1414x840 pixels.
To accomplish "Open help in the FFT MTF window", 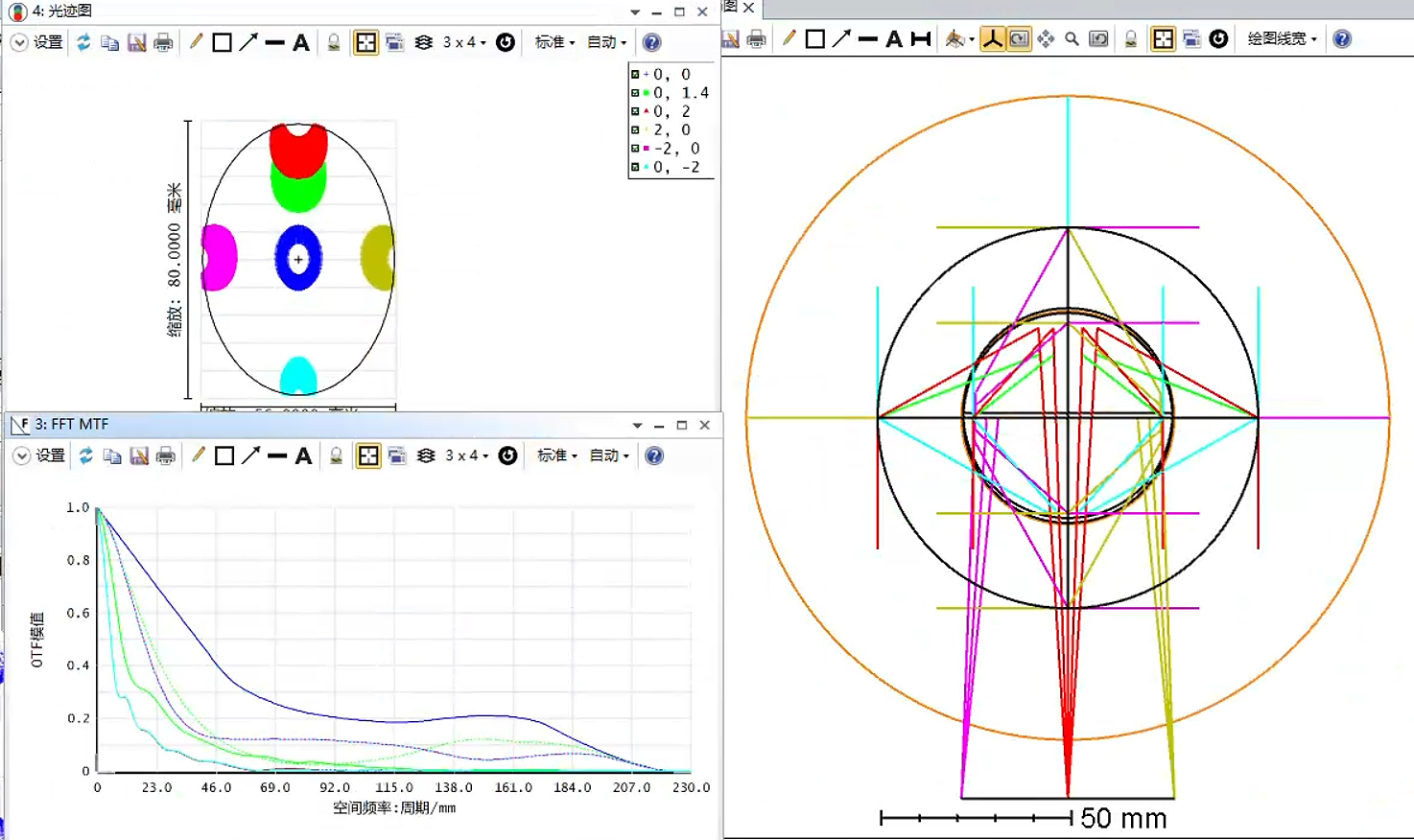I will (x=654, y=455).
